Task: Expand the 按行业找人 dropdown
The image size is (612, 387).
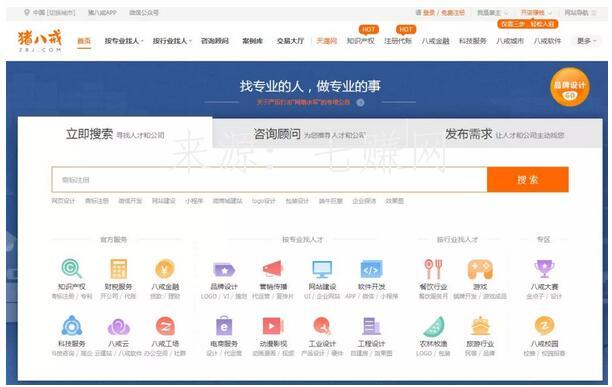Action: 172,41
